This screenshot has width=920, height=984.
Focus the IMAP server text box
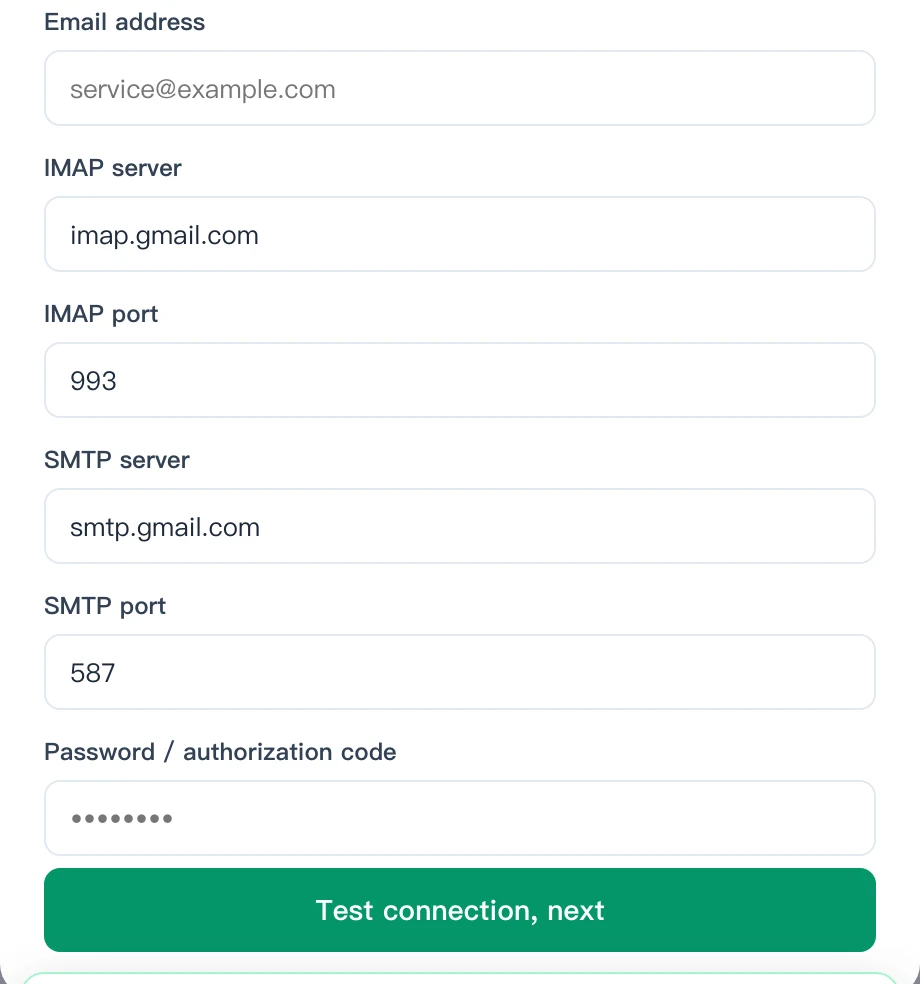click(x=459, y=234)
